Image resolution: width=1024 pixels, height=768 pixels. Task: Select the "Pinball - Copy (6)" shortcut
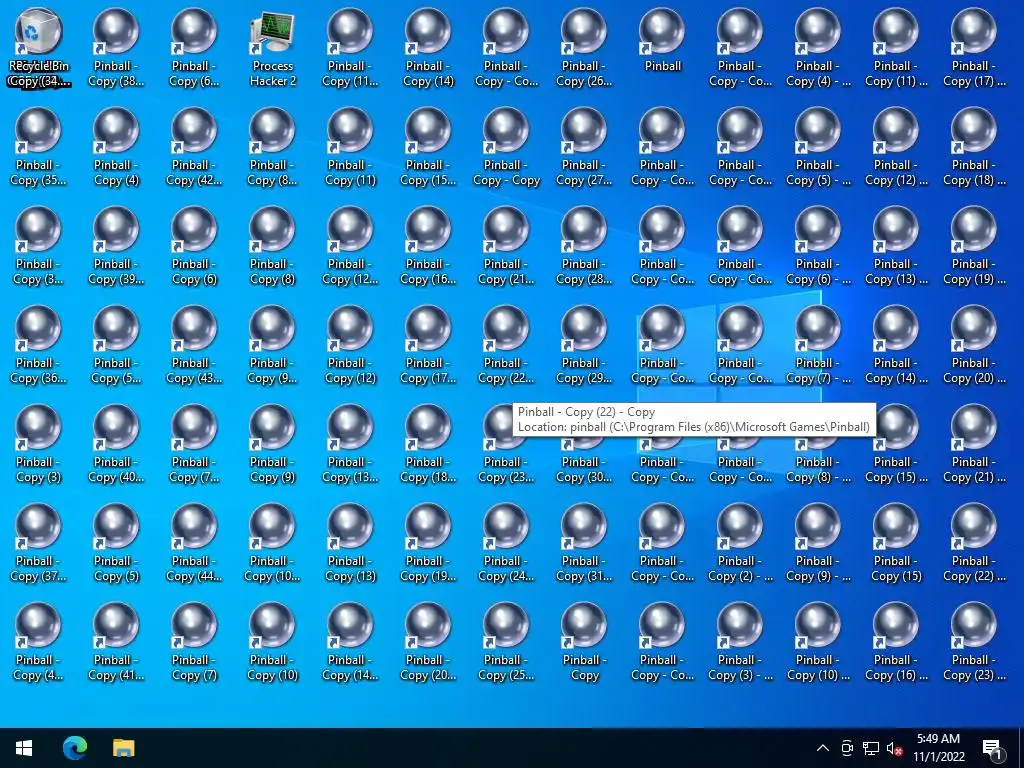click(194, 247)
